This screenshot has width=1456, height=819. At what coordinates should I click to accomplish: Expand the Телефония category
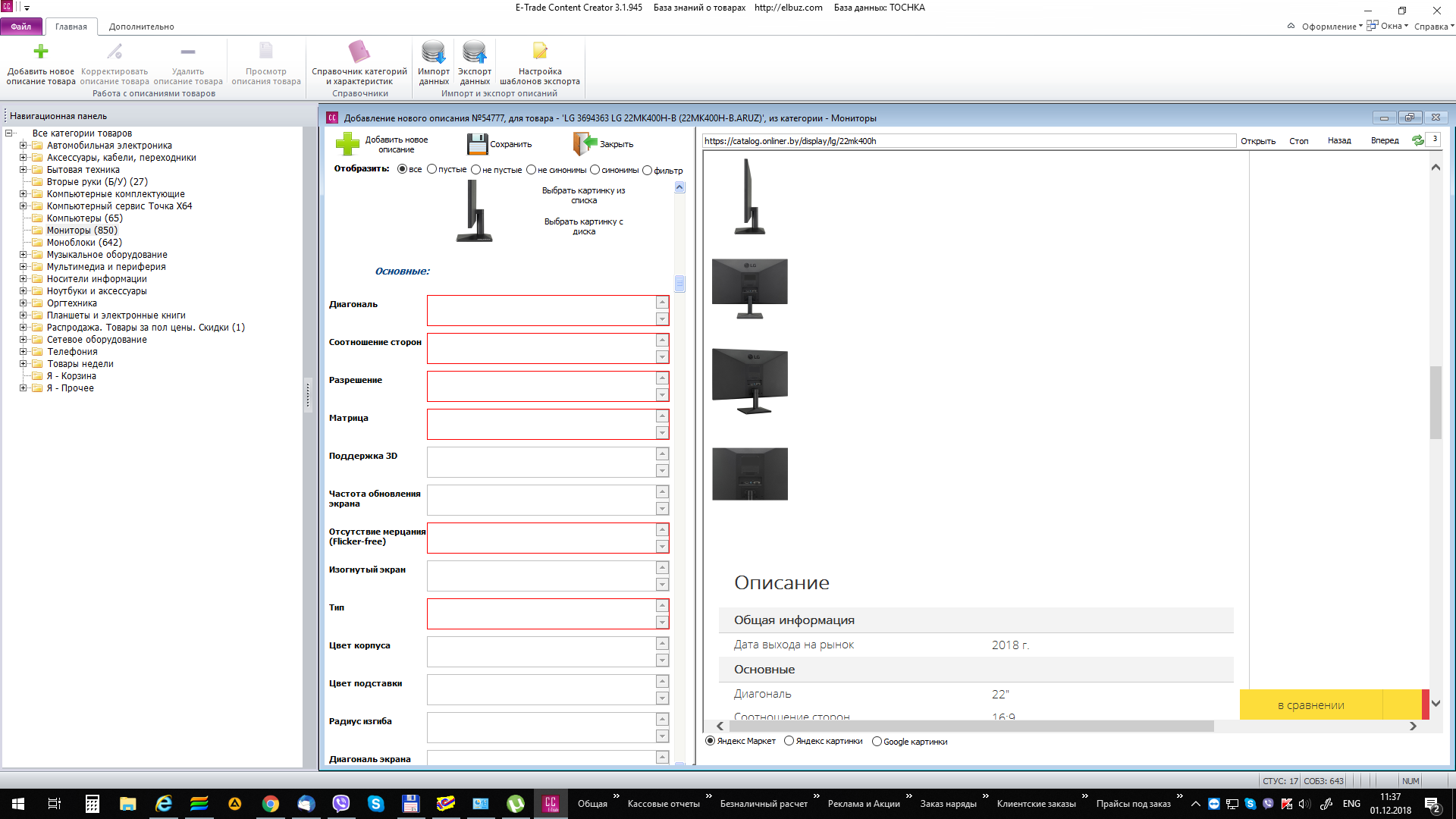click(x=23, y=352)
